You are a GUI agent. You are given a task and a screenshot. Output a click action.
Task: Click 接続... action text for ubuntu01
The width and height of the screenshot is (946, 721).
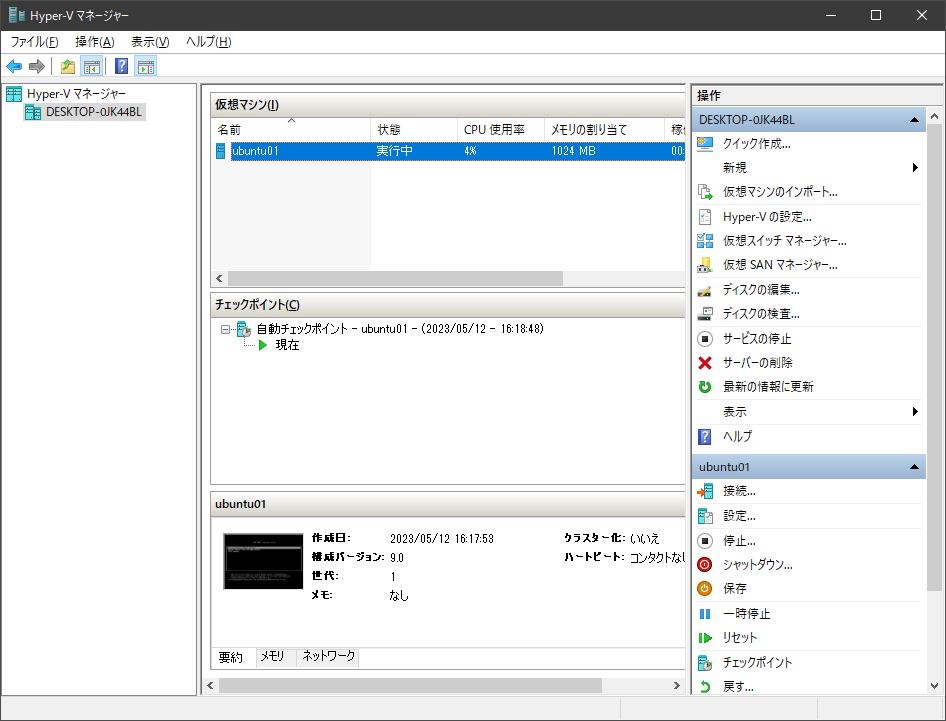(x=739, y=491)
